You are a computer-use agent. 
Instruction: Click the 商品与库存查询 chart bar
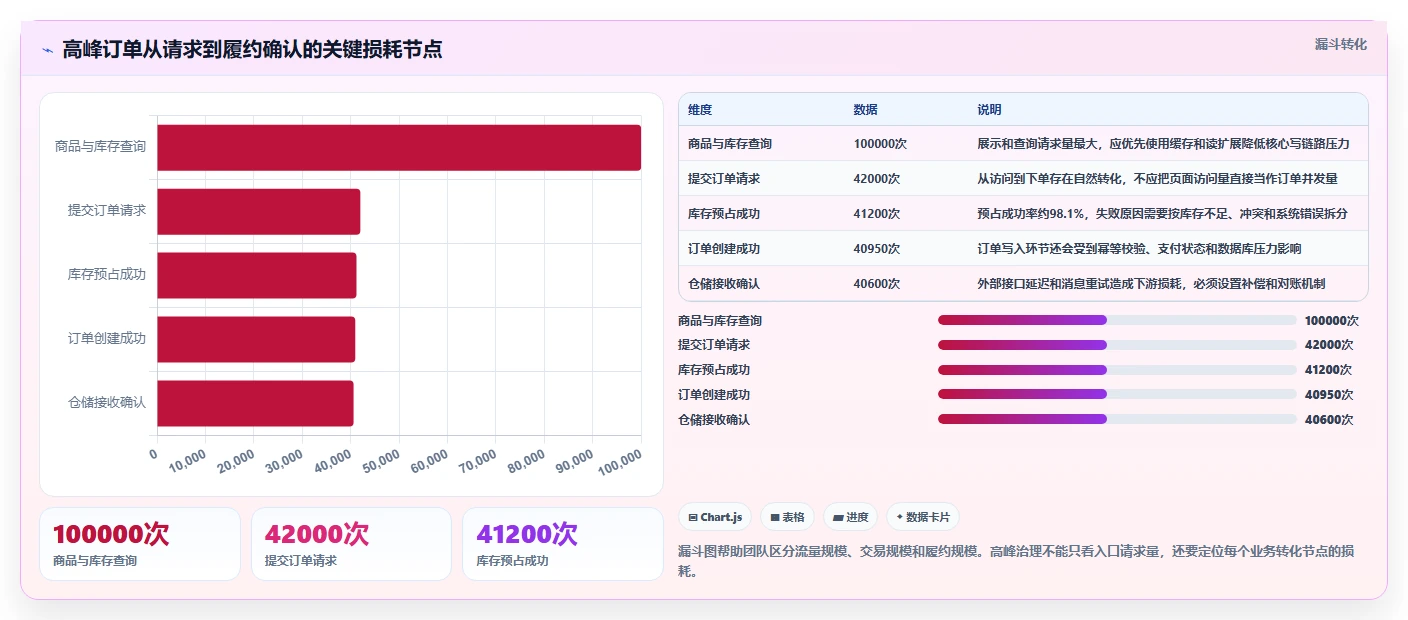click(399, 147)
